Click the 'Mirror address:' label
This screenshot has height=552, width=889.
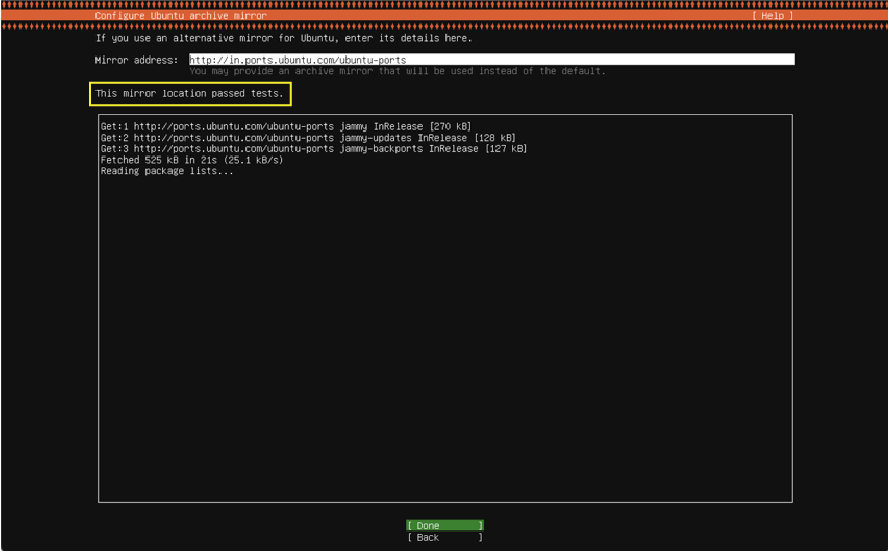point(137,60)
